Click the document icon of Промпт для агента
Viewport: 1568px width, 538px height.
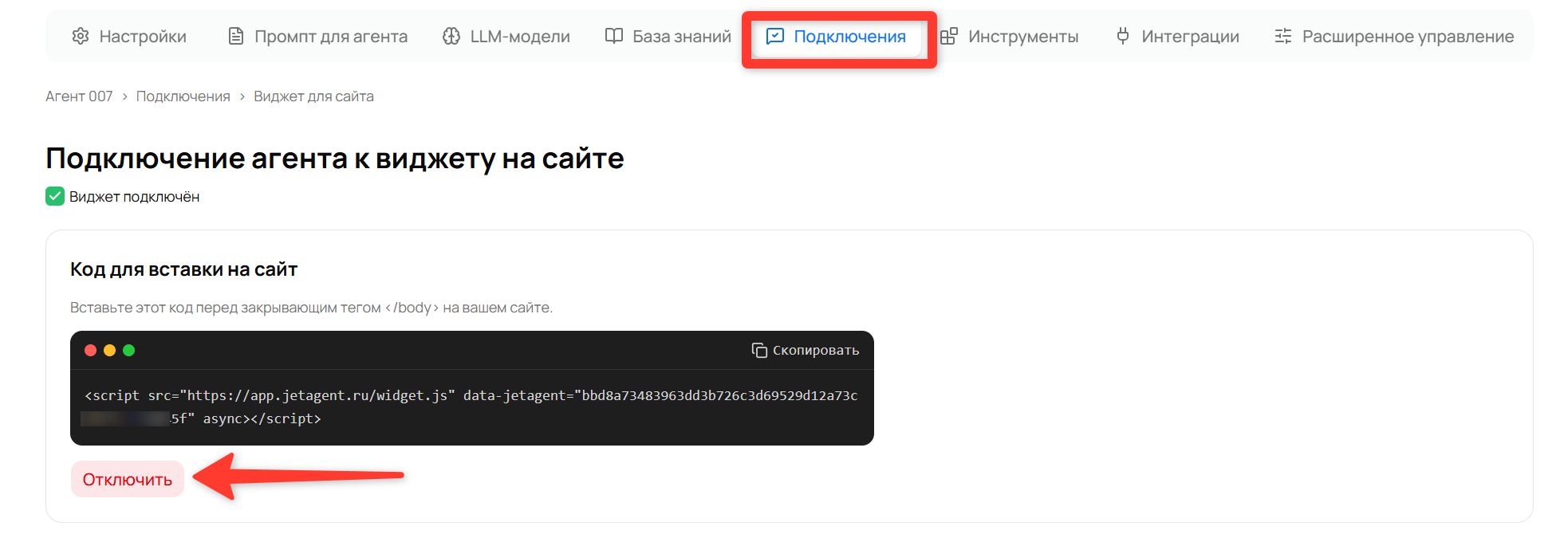pos(236,37)
